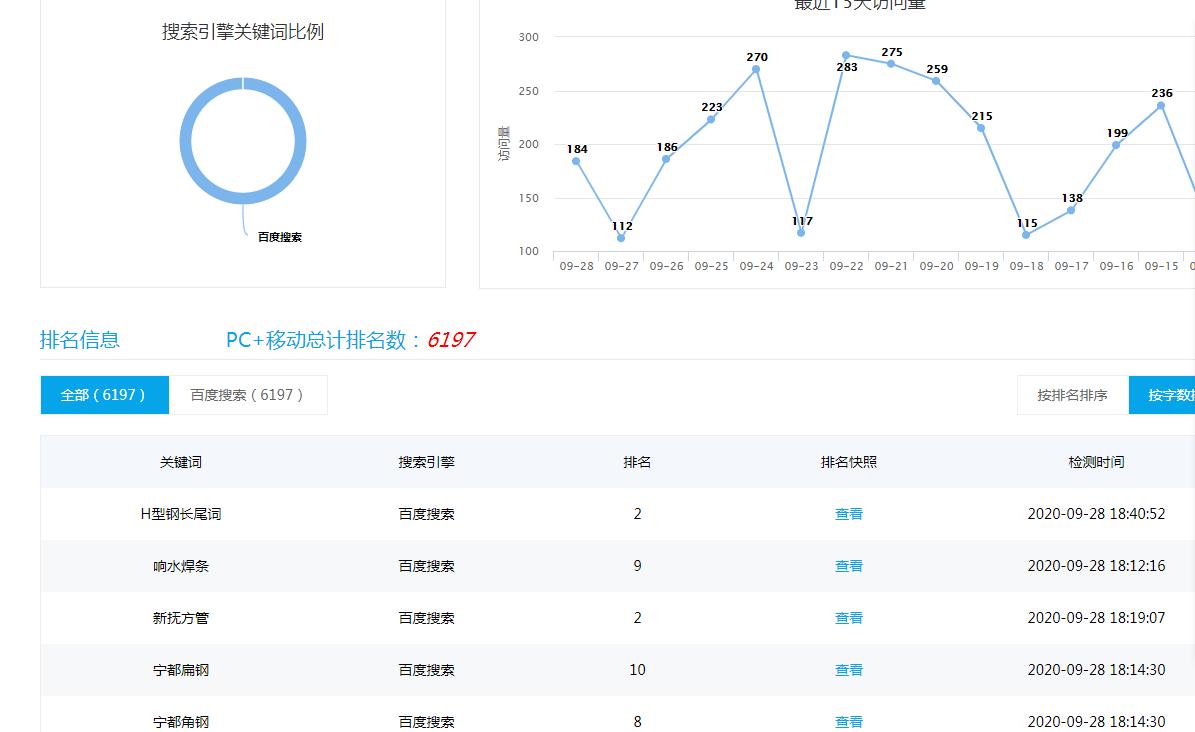Open 查看 link for 新抚方管
Screen dimensions: 1195x732
click(848, 618)
